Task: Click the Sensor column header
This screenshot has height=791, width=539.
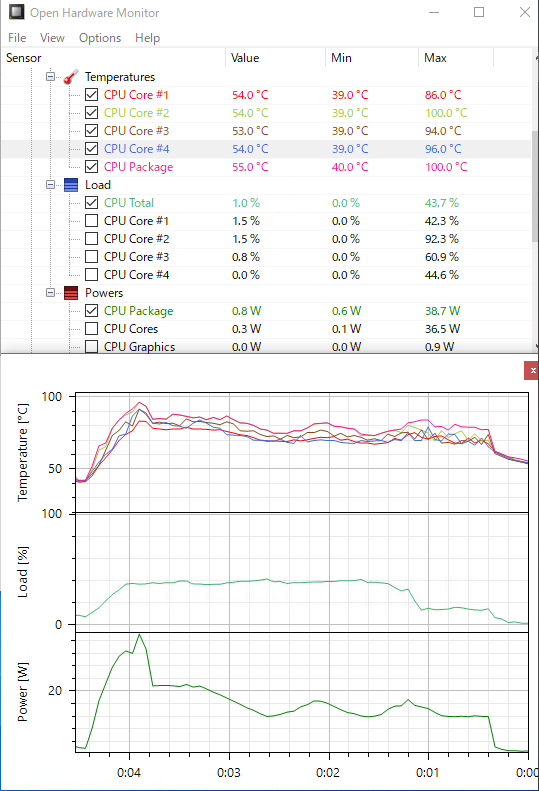Action: tap(114, 58)
